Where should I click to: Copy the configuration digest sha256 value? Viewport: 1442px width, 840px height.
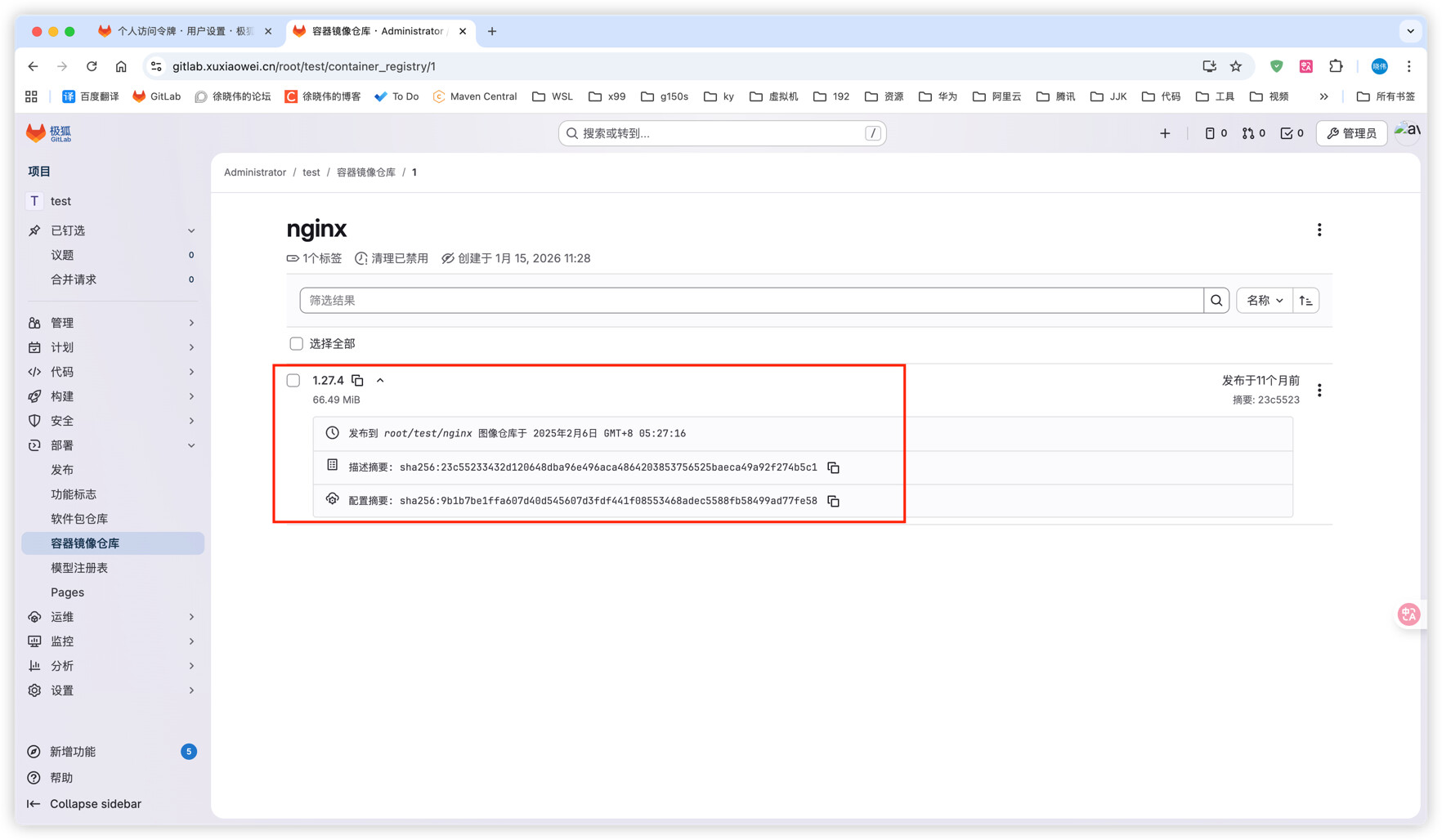833,501
